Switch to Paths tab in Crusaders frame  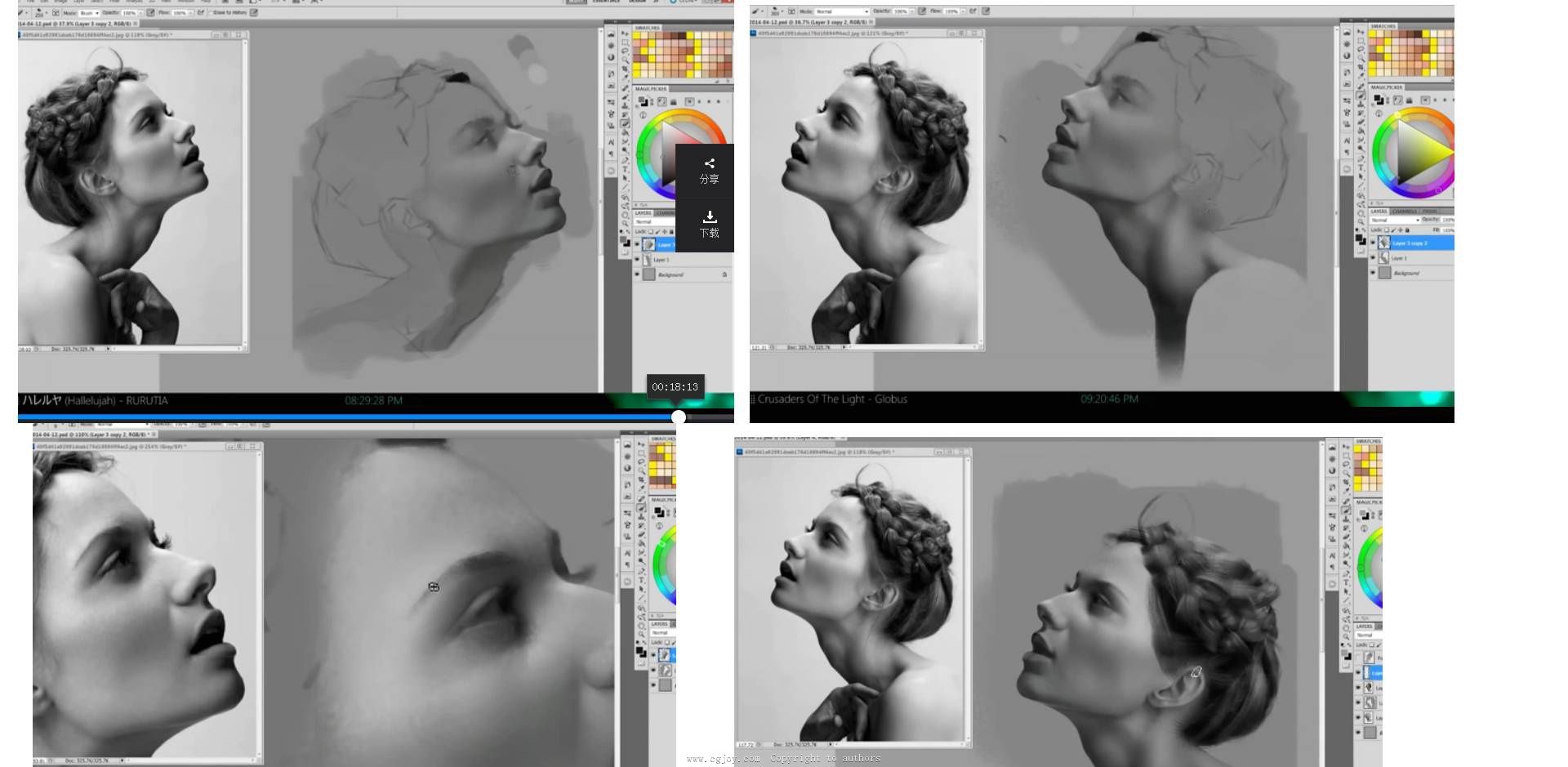click(1430, 212)
